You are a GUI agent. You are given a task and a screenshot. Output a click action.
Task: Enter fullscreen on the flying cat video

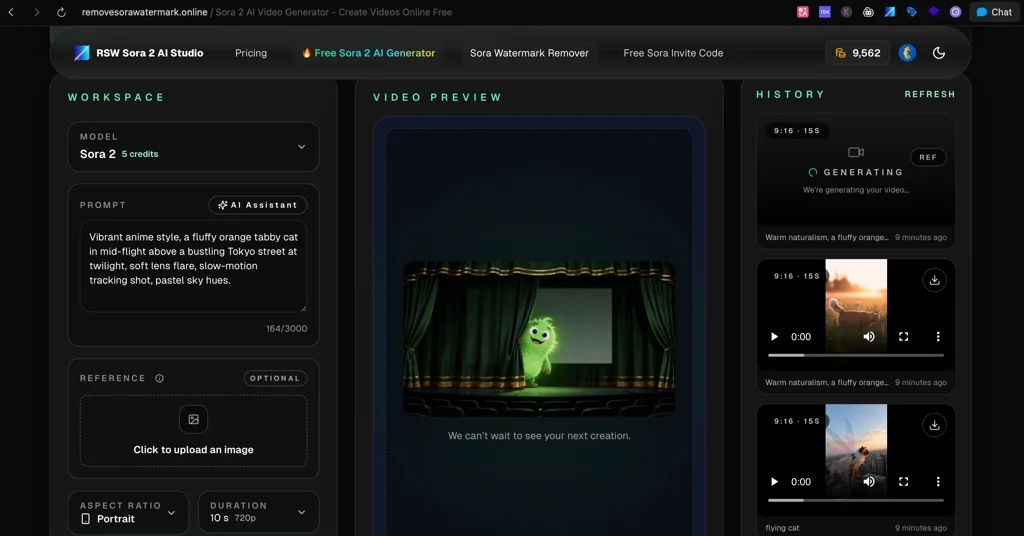click(x=904, y=482)
